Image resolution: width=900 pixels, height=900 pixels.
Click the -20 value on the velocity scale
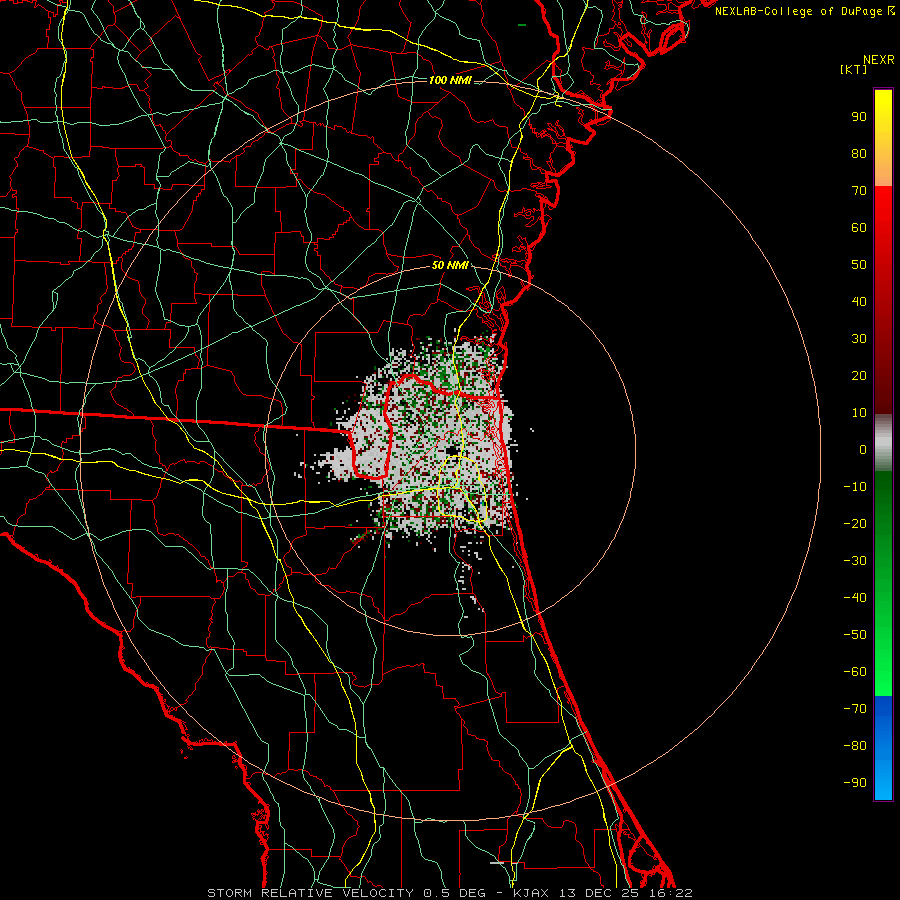(855, 524)
